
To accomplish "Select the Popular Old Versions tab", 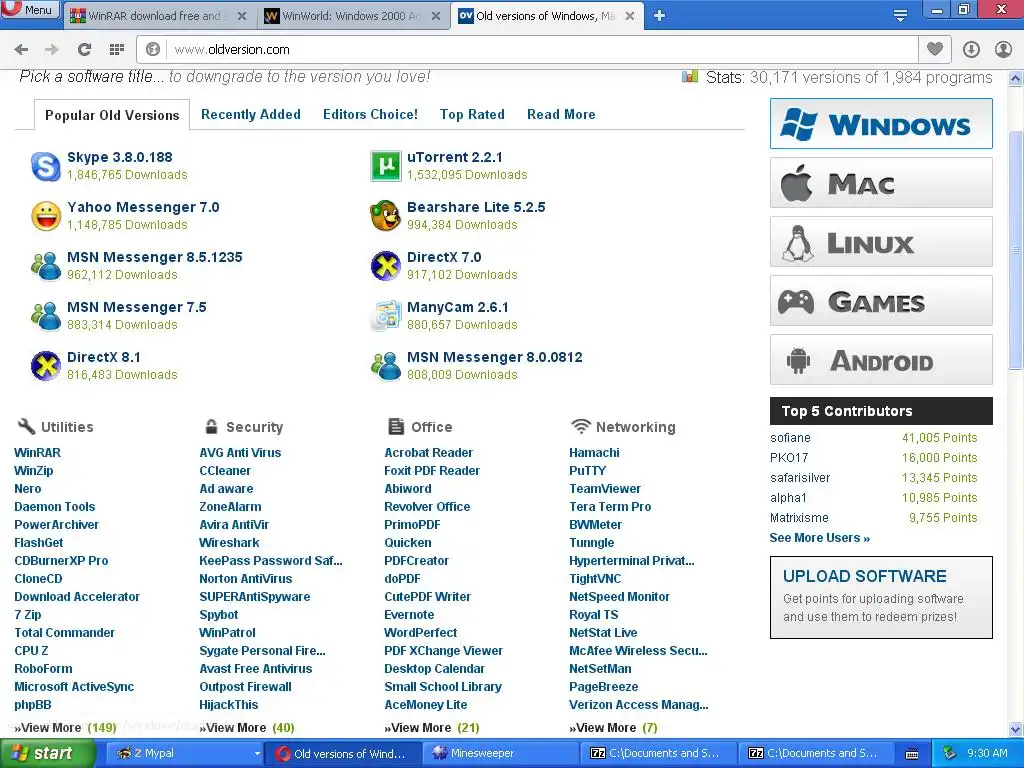I will pyautogui.click(x=112, y=115).
